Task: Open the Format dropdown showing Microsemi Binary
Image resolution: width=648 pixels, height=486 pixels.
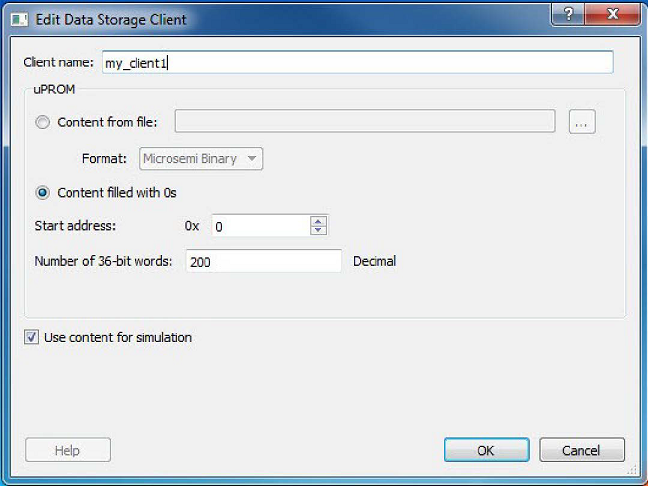Action: coord(201,158)
